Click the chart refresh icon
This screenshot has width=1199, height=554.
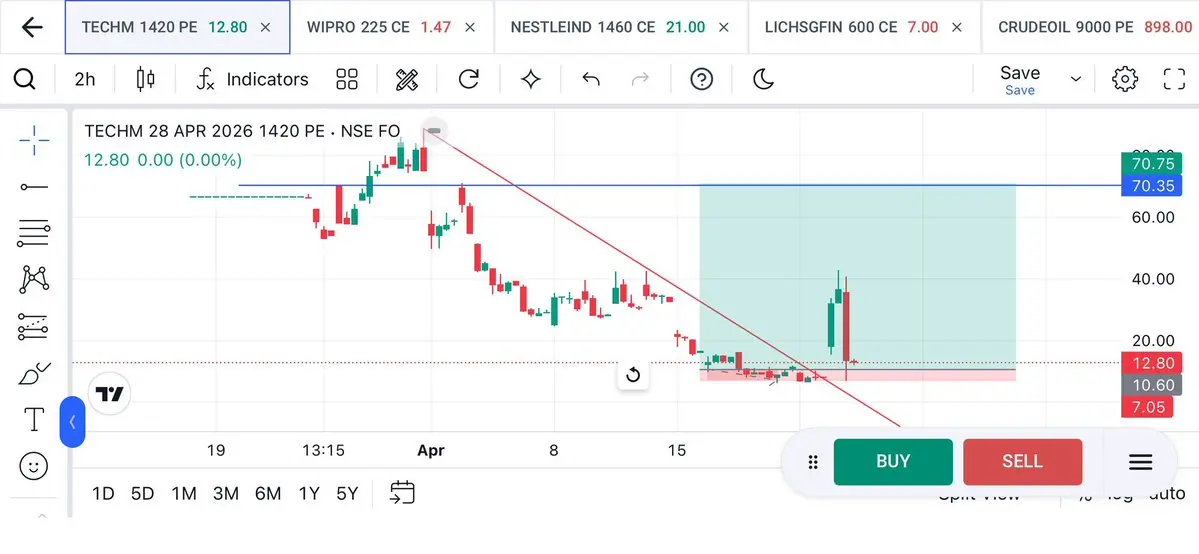(x=468, y=79)
